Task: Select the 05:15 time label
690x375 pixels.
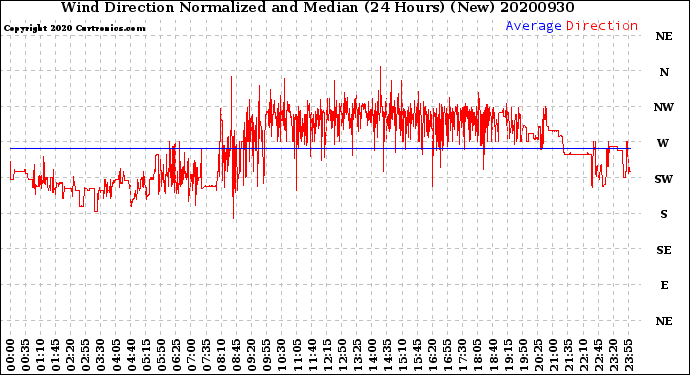Action: (x=146, y=355)
